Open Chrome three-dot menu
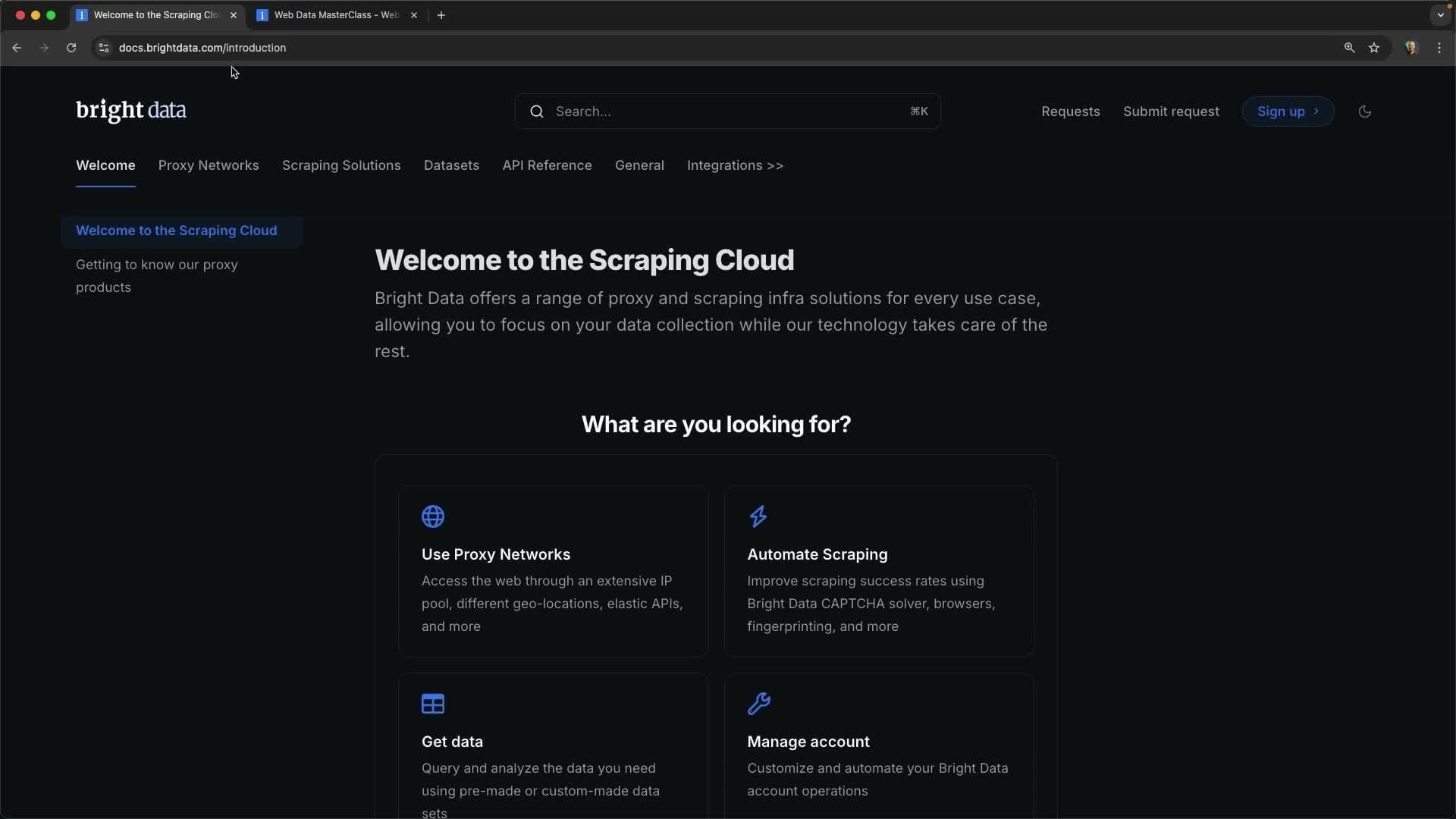1456x819 pixels. [1439, 48]
